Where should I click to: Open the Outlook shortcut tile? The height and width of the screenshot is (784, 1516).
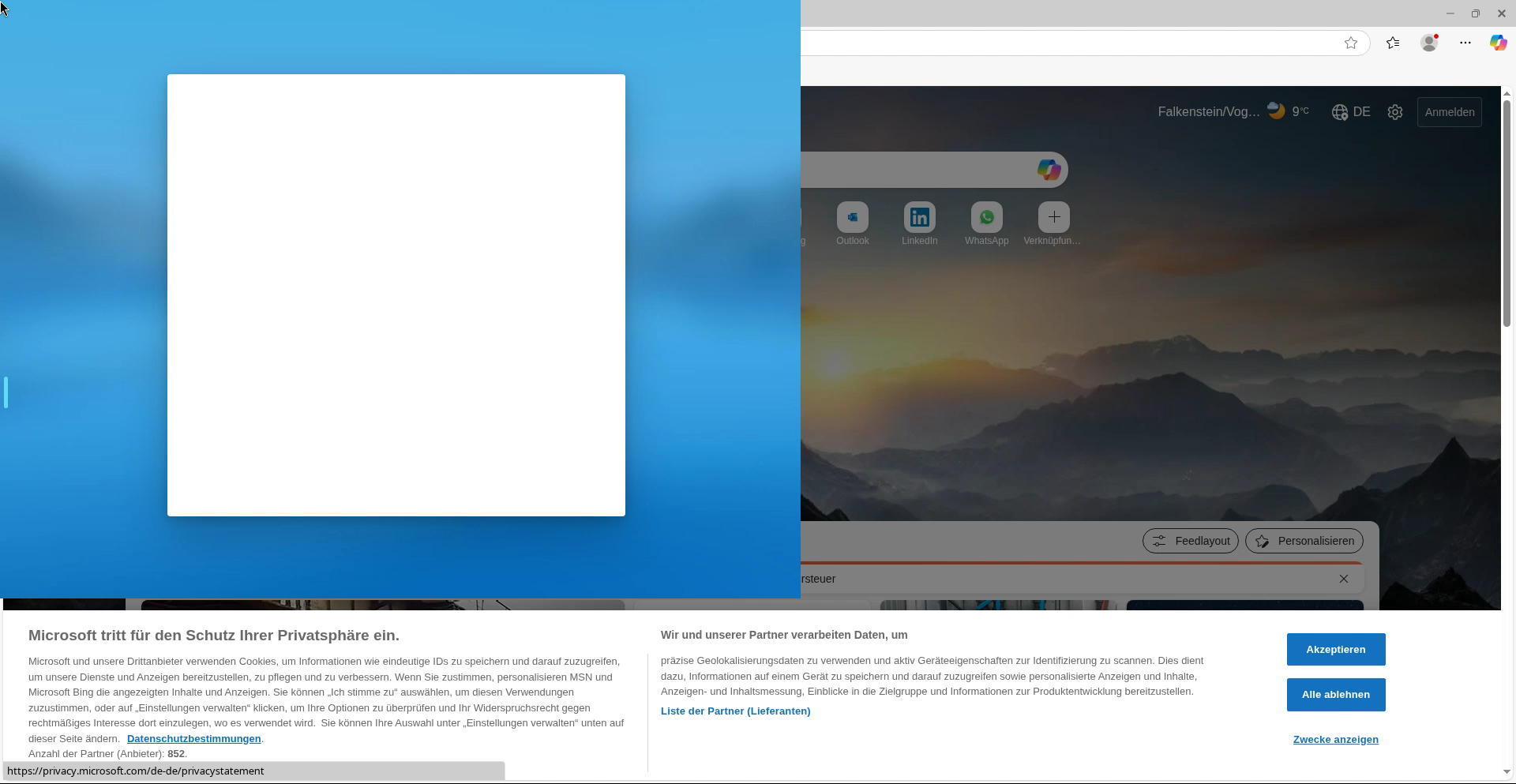(853, 217)
